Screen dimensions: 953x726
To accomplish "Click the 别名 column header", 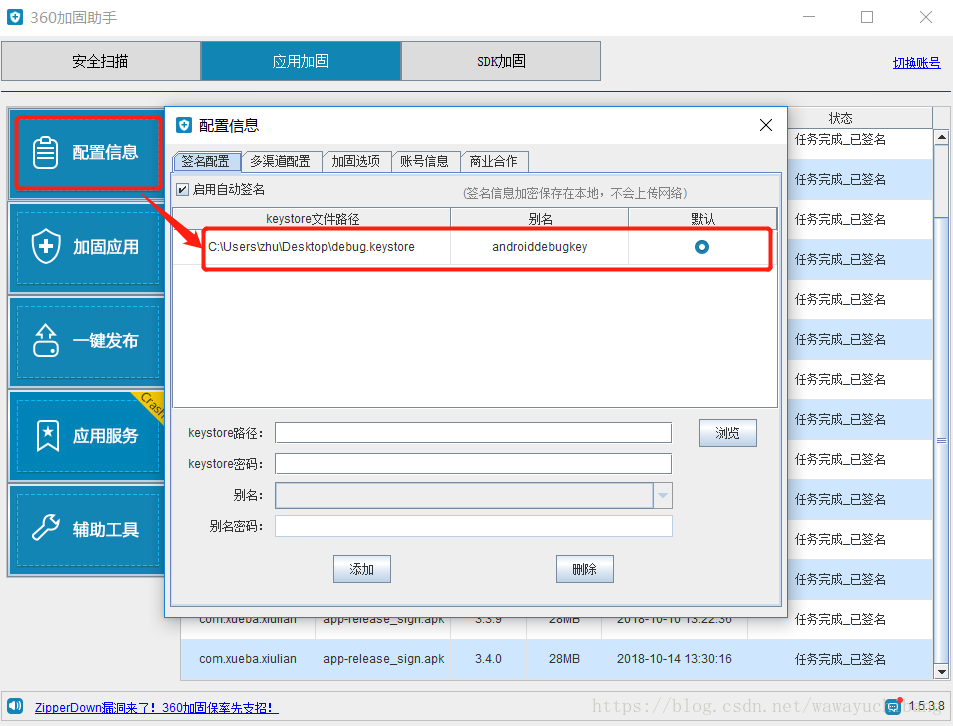I will coord(540,219).
